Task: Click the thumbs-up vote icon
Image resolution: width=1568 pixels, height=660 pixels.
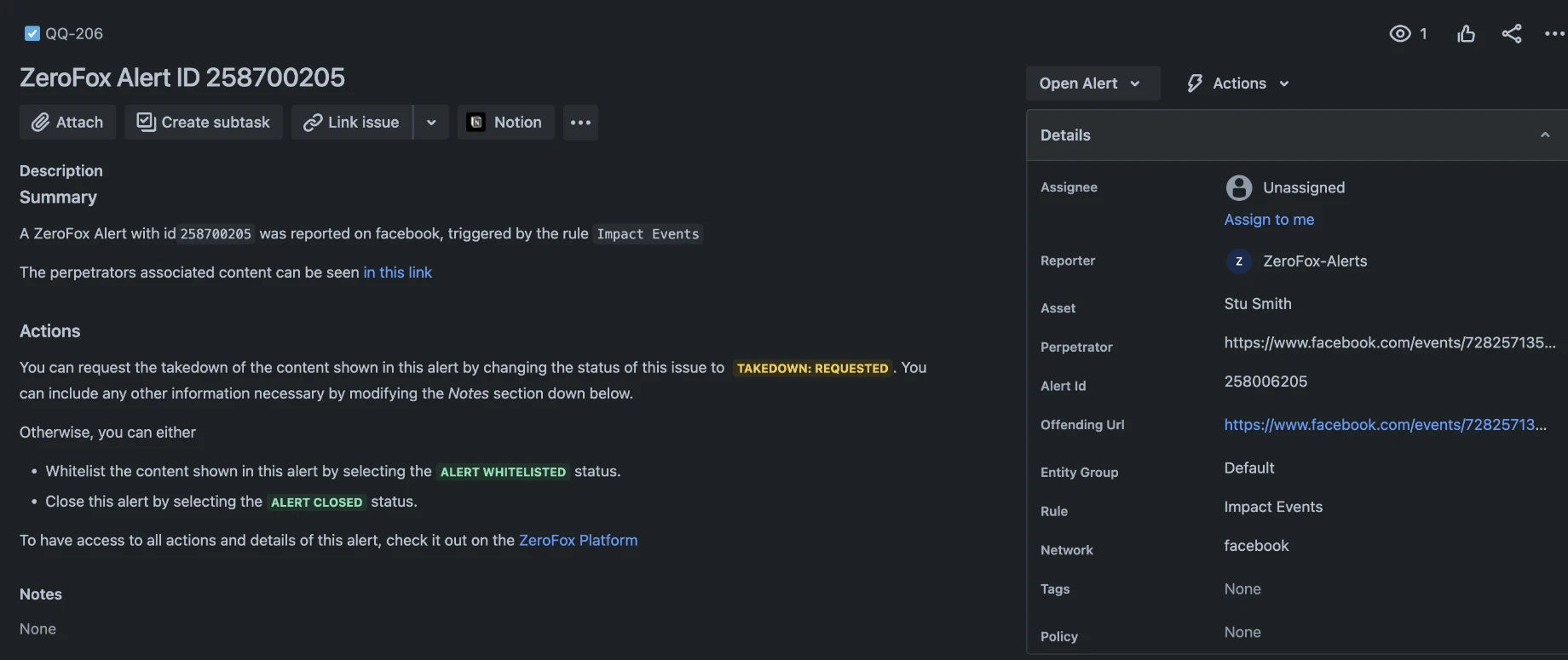Action: point(1466,34)
